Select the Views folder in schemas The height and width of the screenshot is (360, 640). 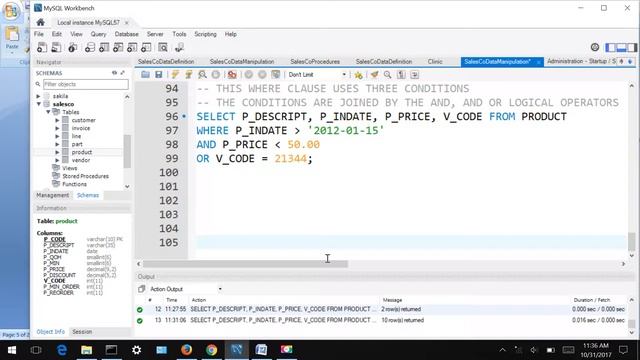[x=69, y=168]
